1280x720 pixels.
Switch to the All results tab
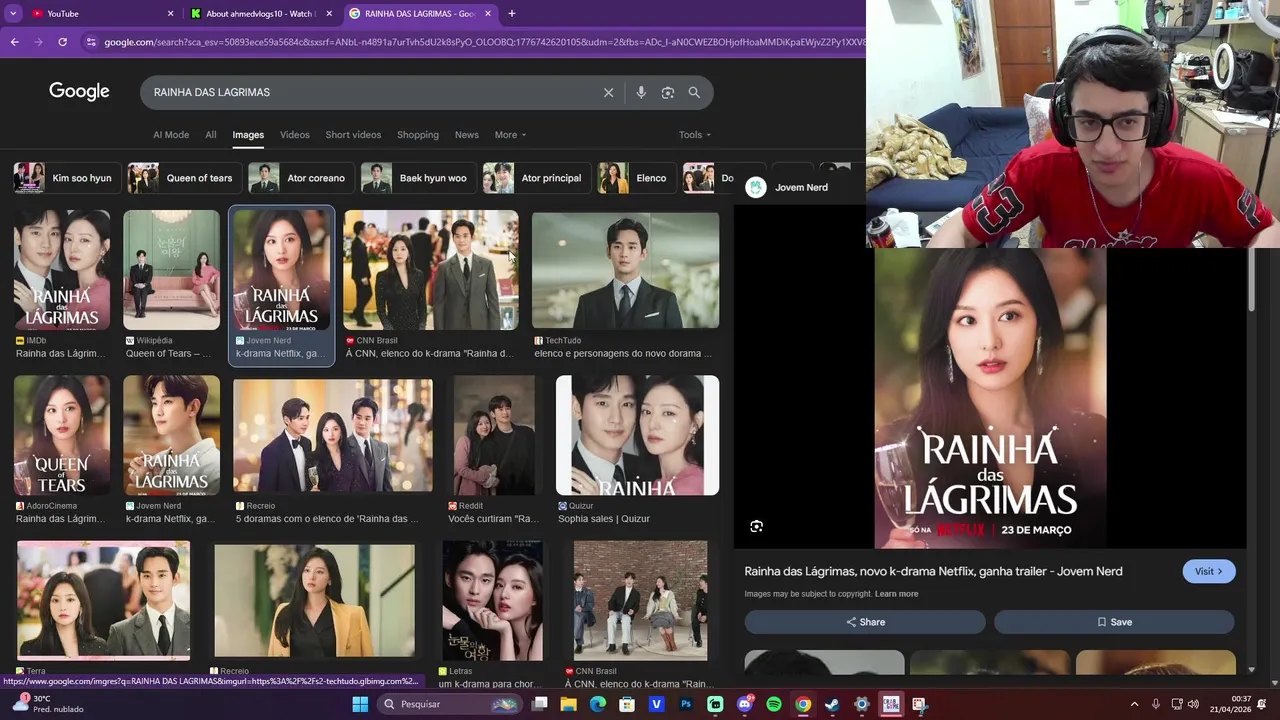[x=211, y=135]
